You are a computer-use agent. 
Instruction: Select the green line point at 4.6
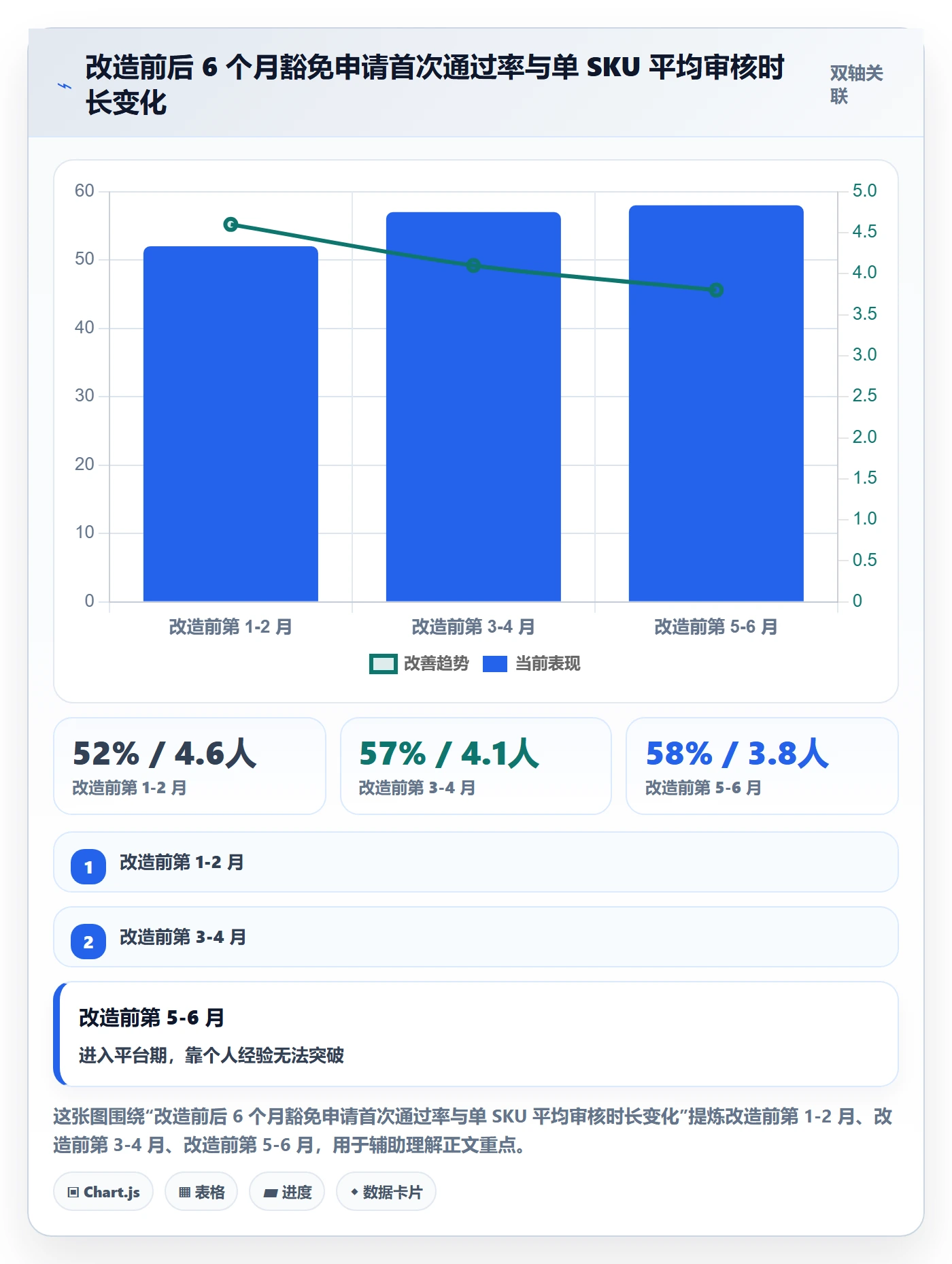(x=231, y=224)
